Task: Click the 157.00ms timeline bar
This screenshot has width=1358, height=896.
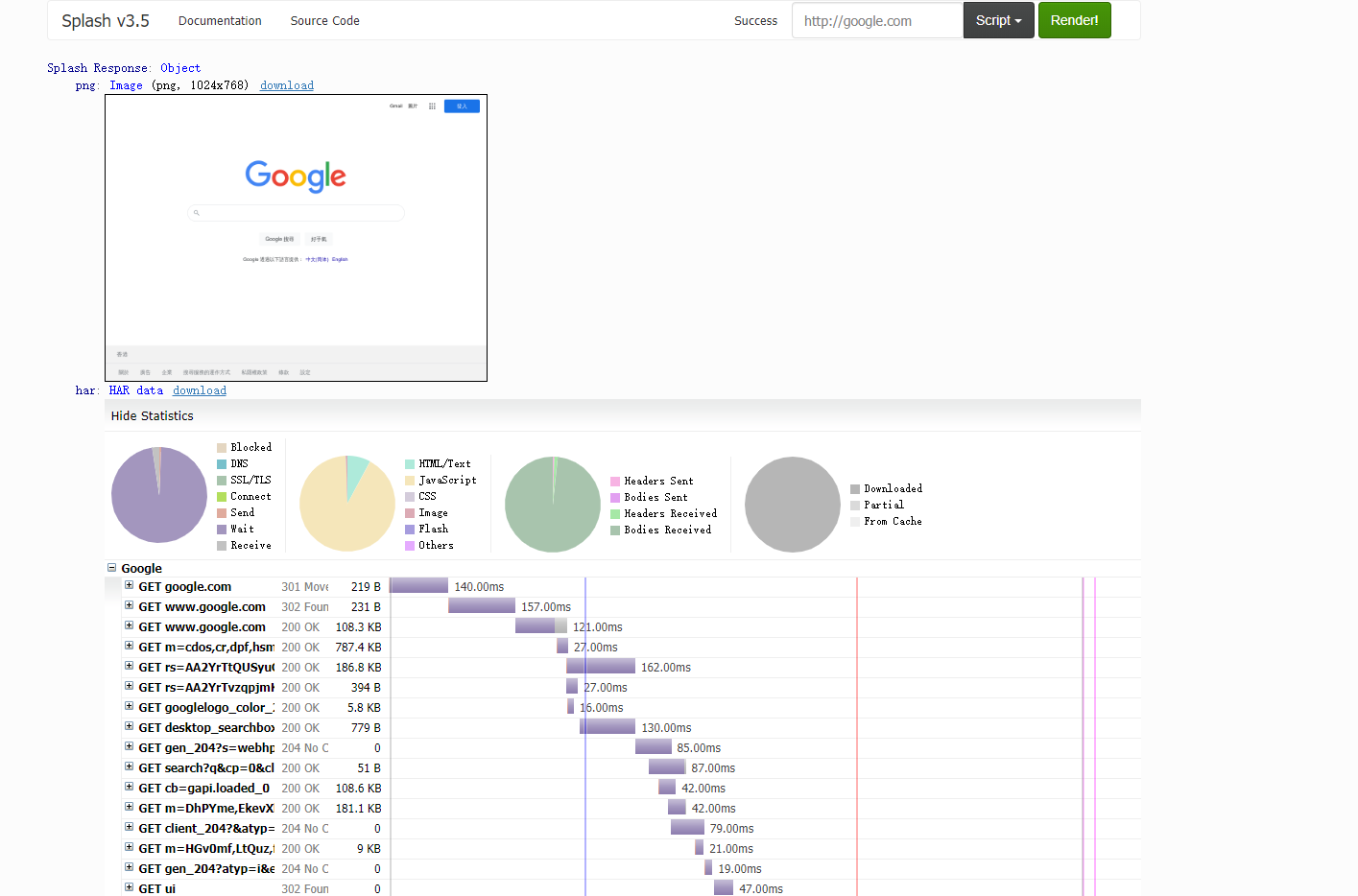Action: point(482,605)
